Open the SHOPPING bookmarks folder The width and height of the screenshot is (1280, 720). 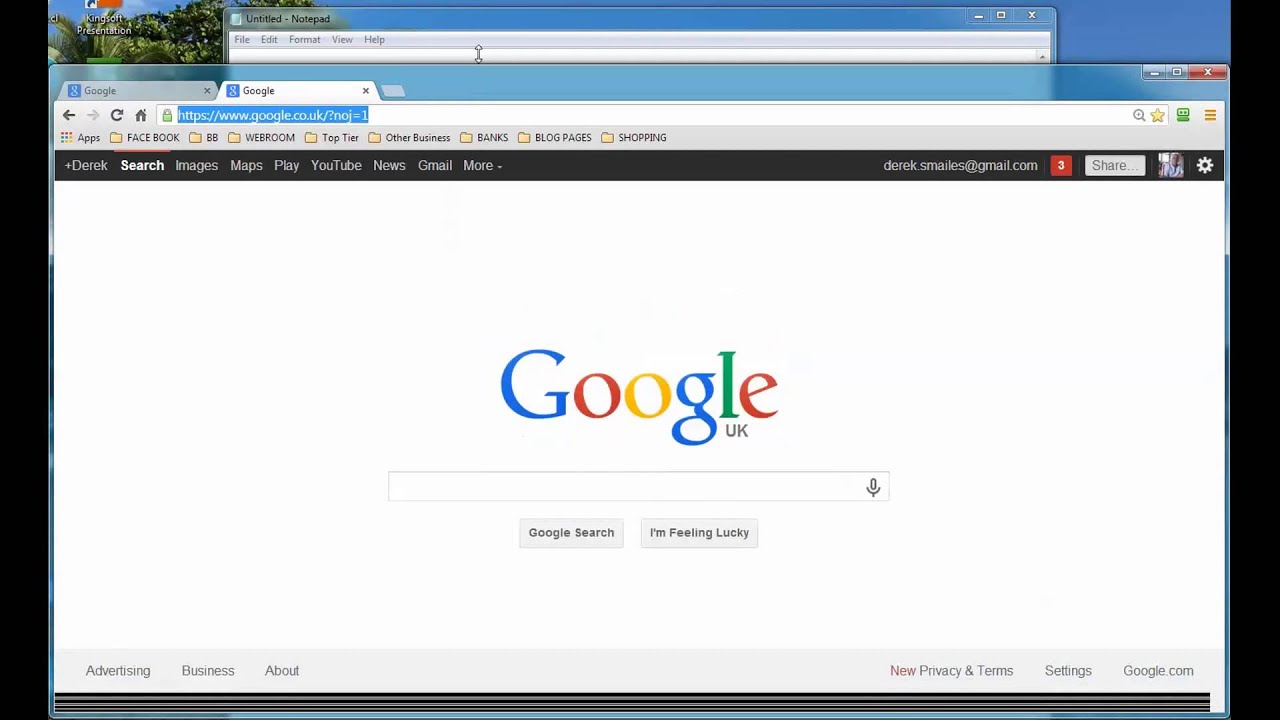[x=634, y=138]
